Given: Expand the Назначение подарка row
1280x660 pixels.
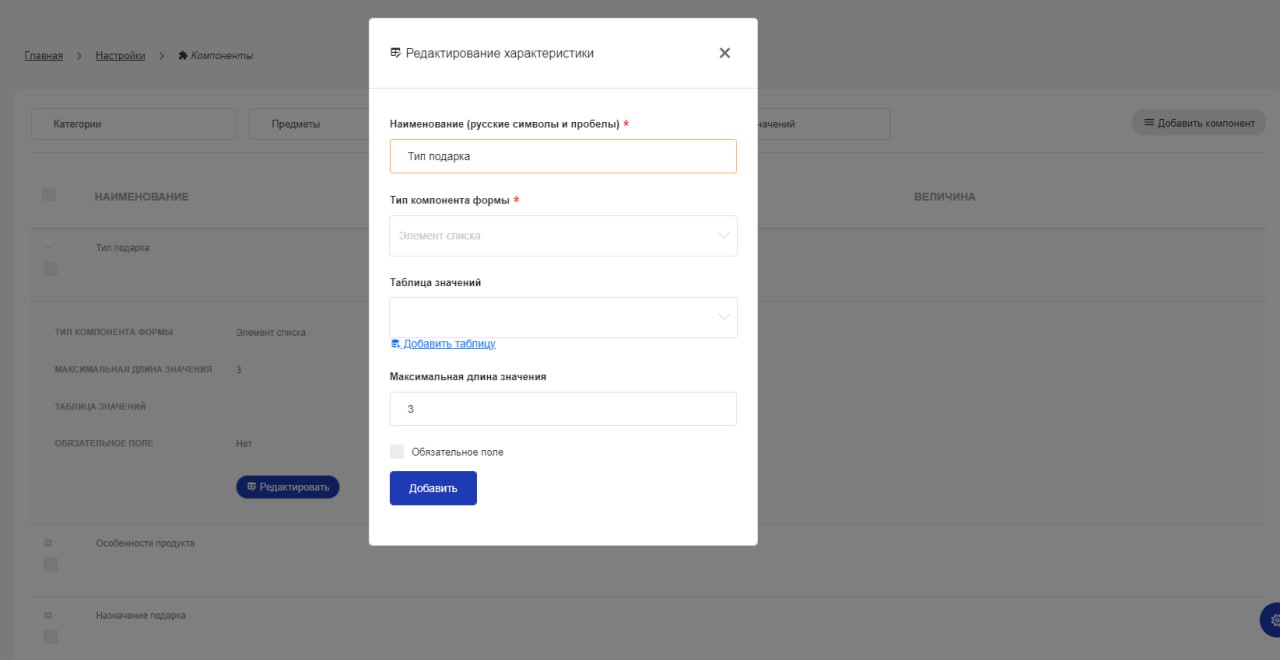Looking at the screenshot, I should 48,615.
